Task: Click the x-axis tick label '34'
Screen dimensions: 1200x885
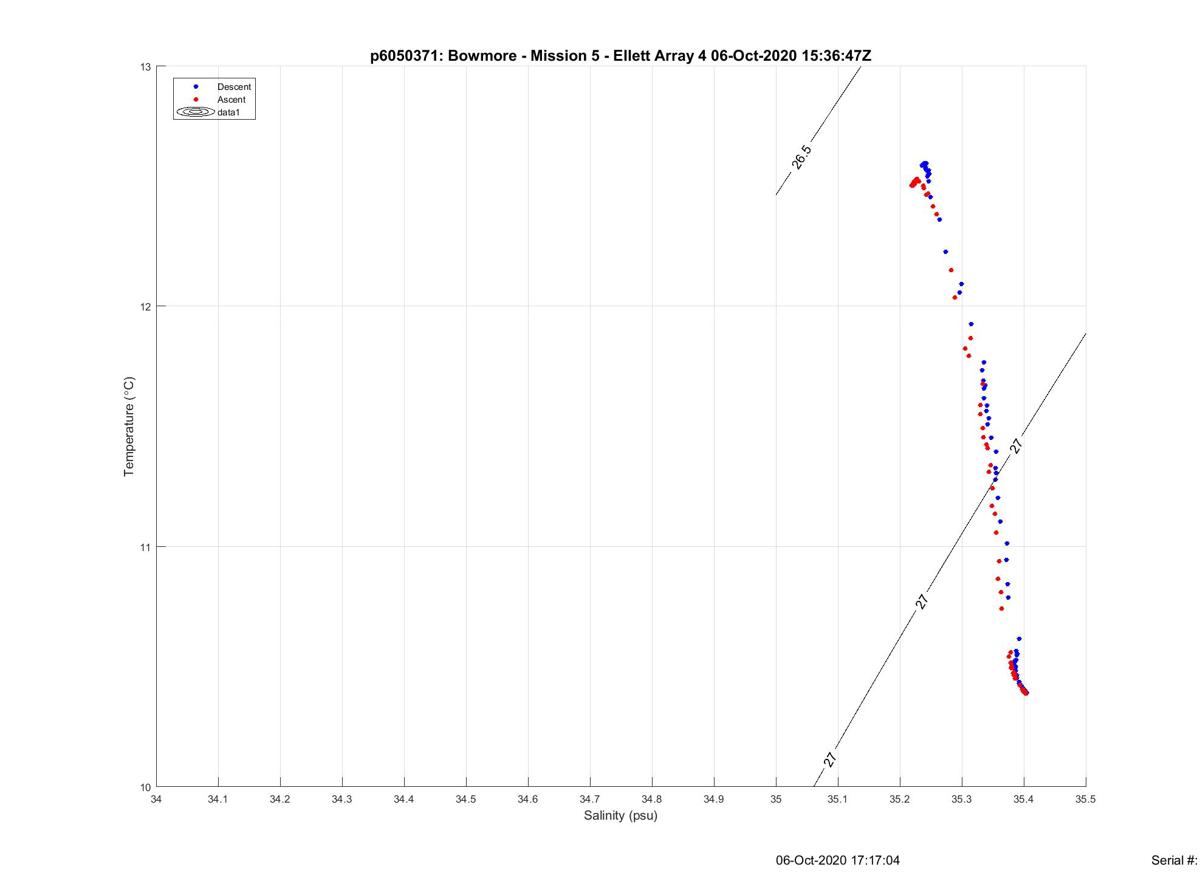Action: click(x=156, y=799)
